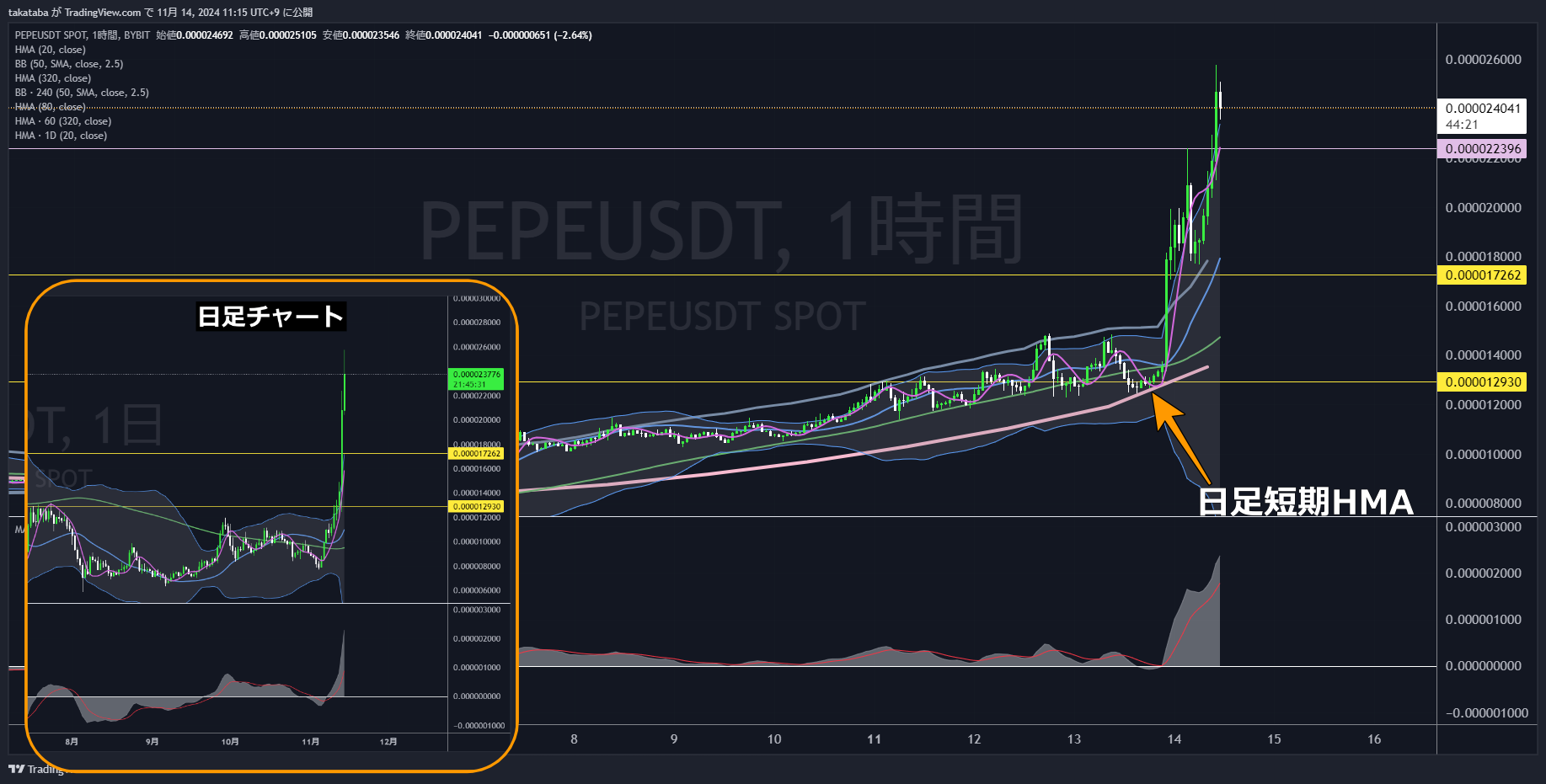Click the −0.000000651 (−2.64%) change value
The width and height of the screenshot is (1546, 784).
[541, 35]
